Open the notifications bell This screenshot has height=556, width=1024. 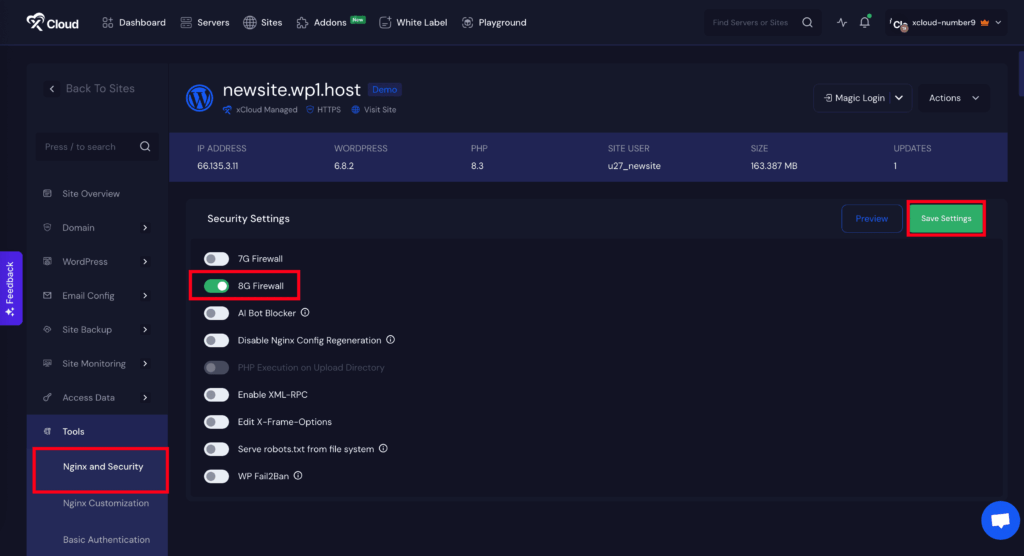point(865,22)
